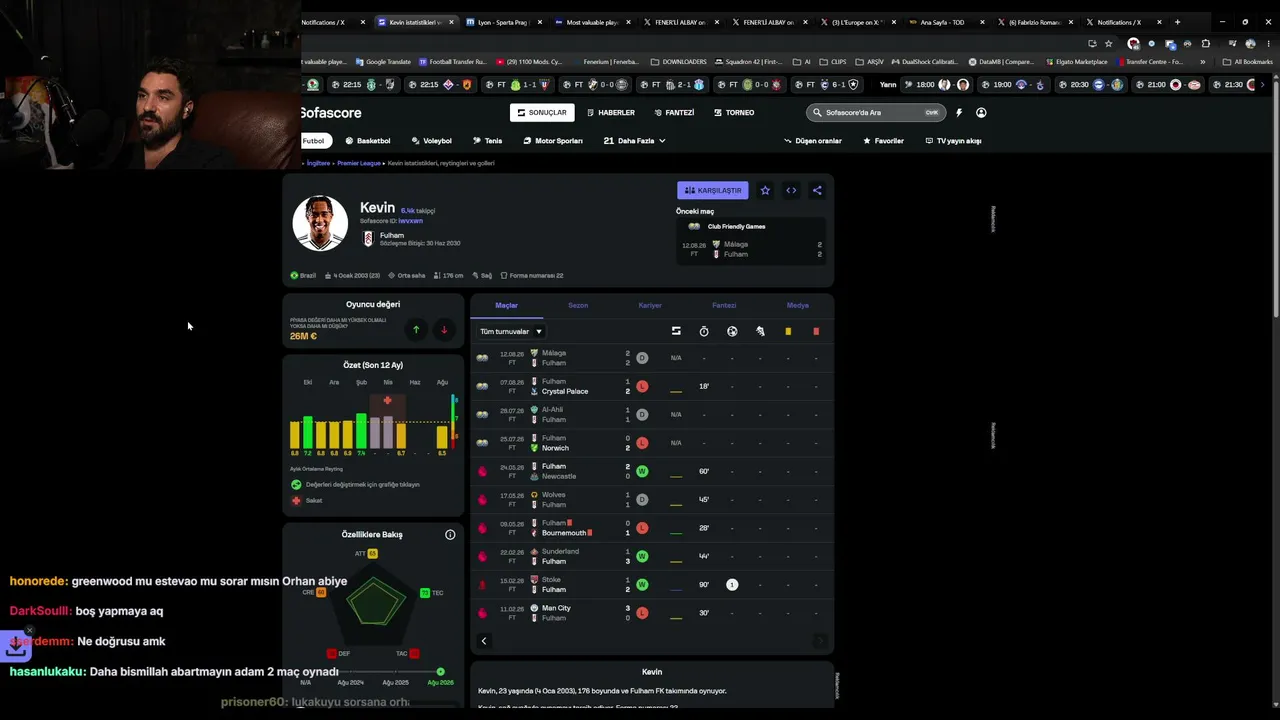1280x720 pixels.
Task: Open the All Bookmarks folder
Action: (1247, 62)
